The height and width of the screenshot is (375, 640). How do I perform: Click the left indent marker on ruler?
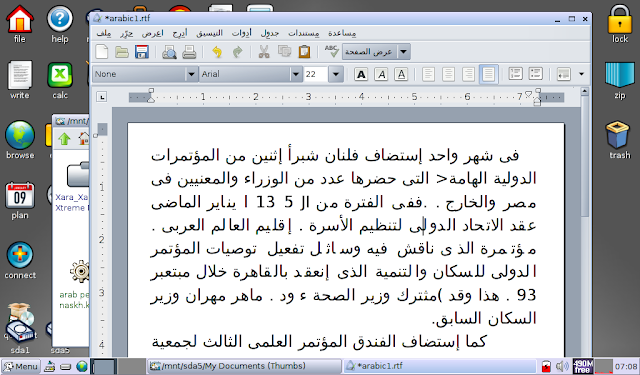pyautogui.click(x=151, y=96)
